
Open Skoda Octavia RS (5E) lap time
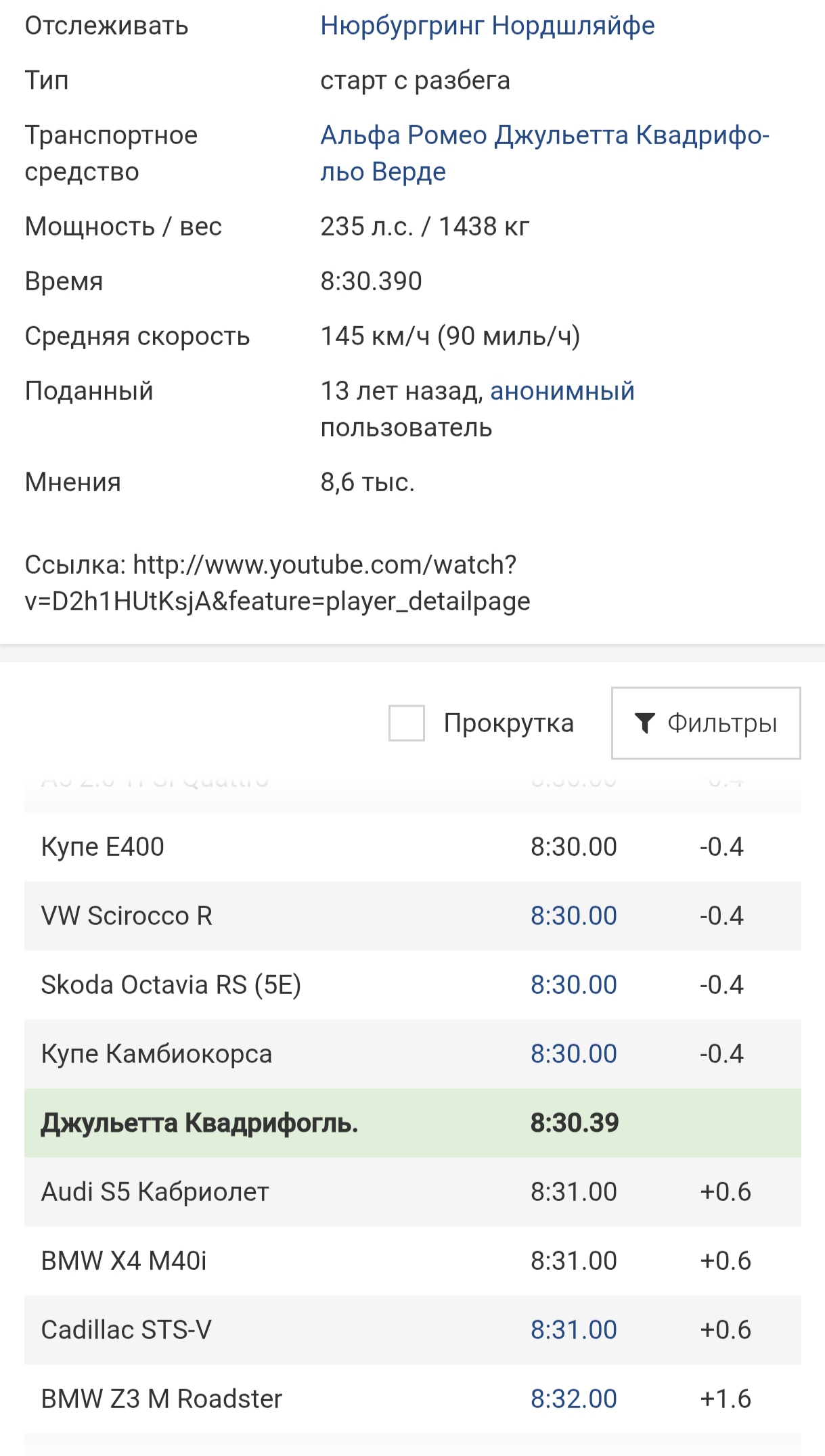point(573,984)
